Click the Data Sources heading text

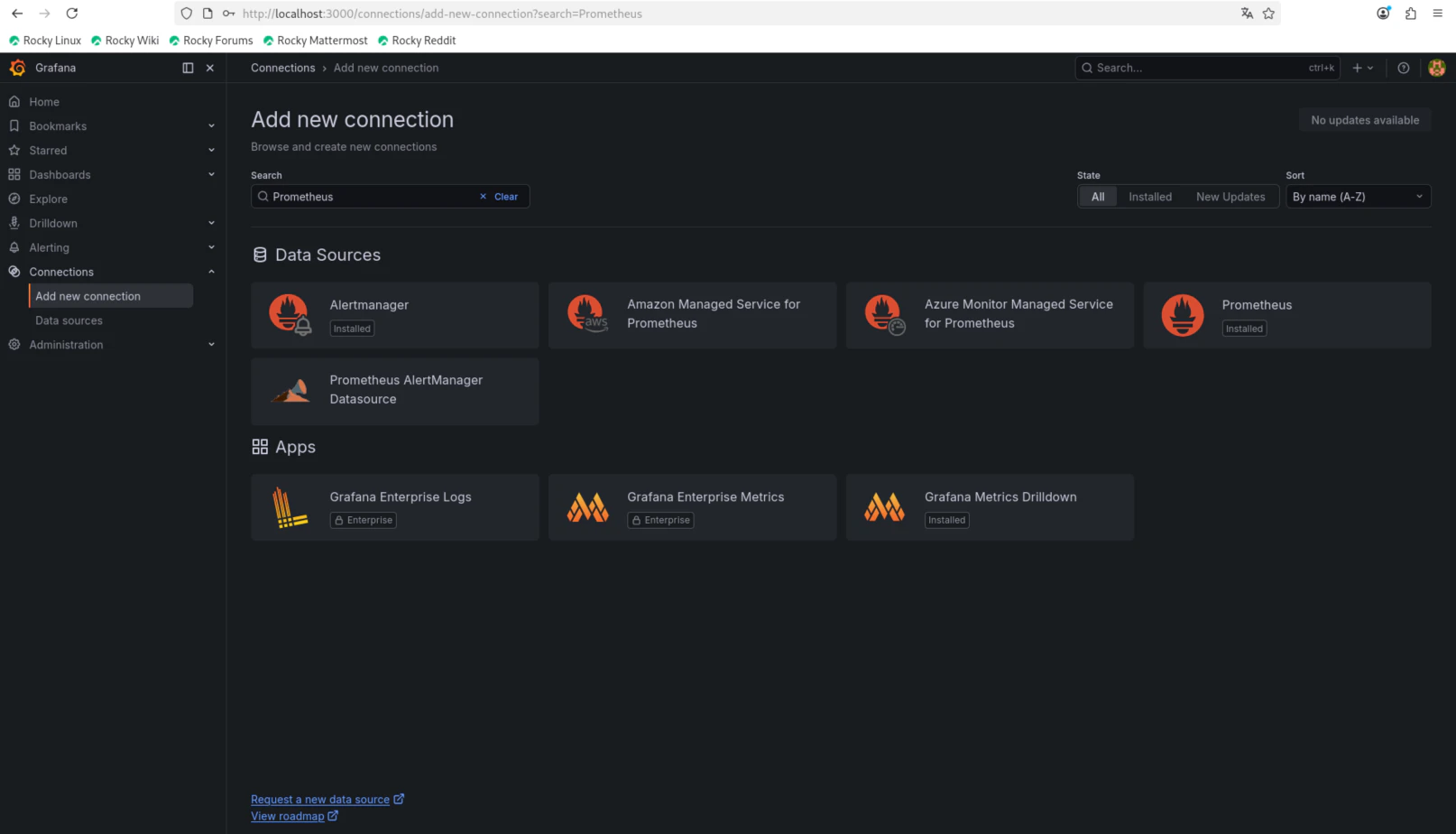327,255
